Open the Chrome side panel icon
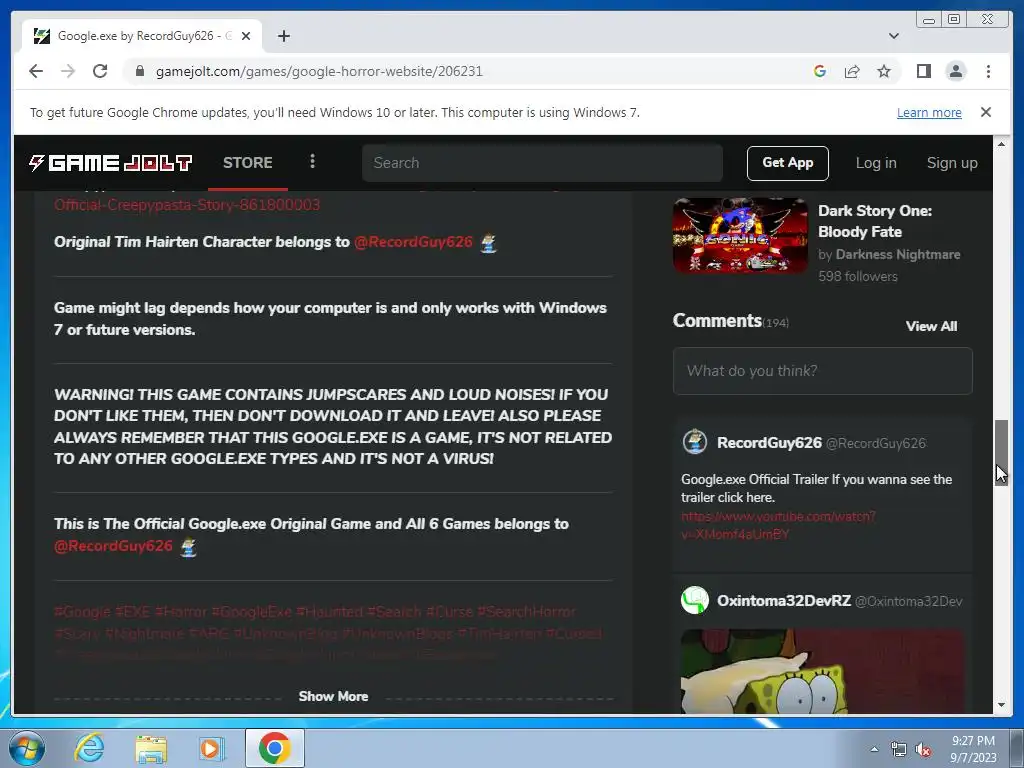 tap(923, 71)
